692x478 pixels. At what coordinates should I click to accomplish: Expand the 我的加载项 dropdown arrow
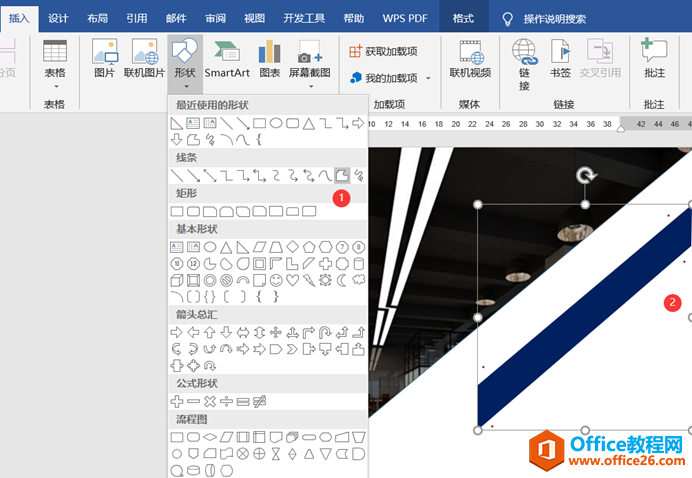coord(428,78)
